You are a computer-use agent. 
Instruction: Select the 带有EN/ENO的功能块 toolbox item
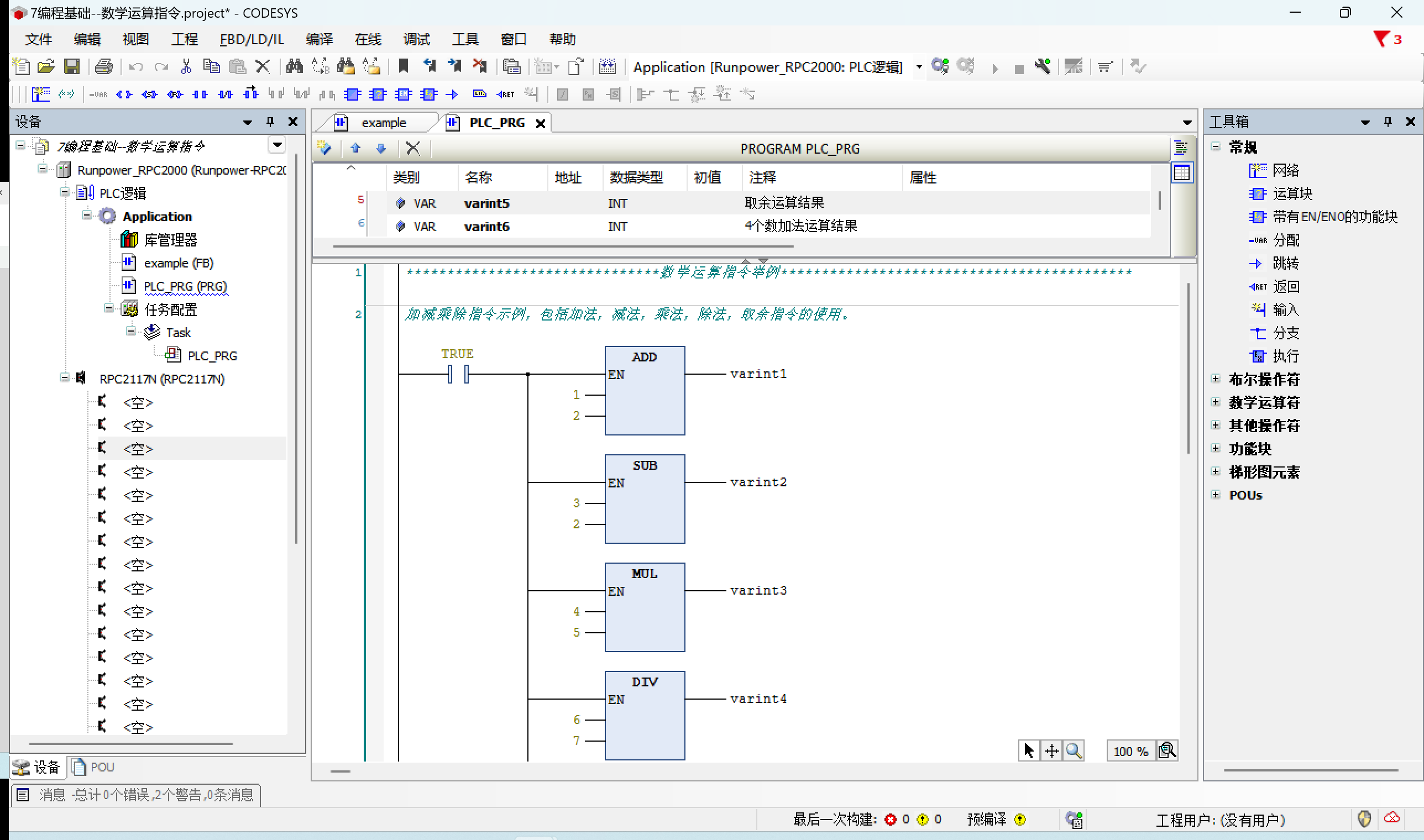pos(1323,217)
